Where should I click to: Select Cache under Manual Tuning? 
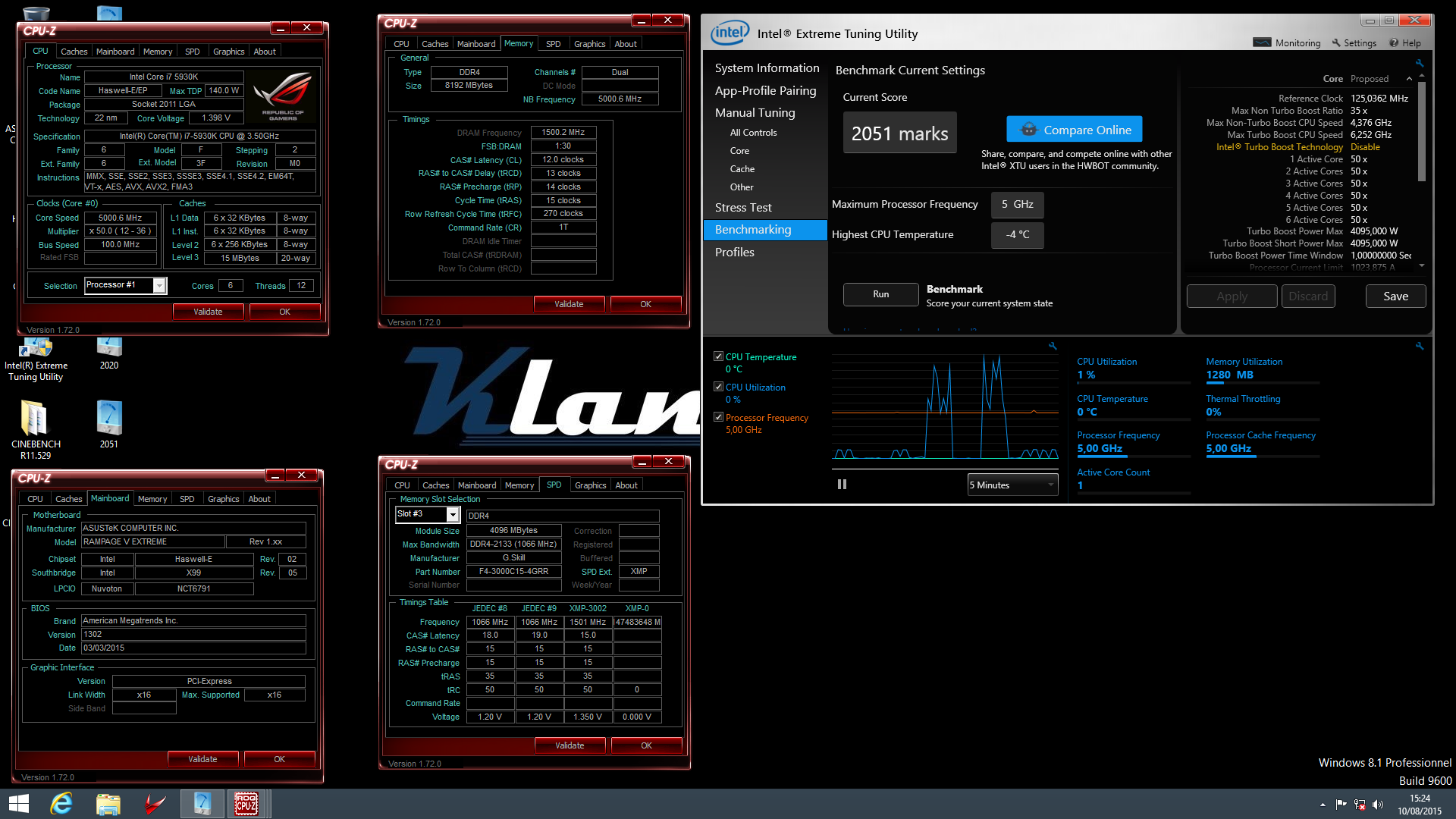tap(742, 169)
